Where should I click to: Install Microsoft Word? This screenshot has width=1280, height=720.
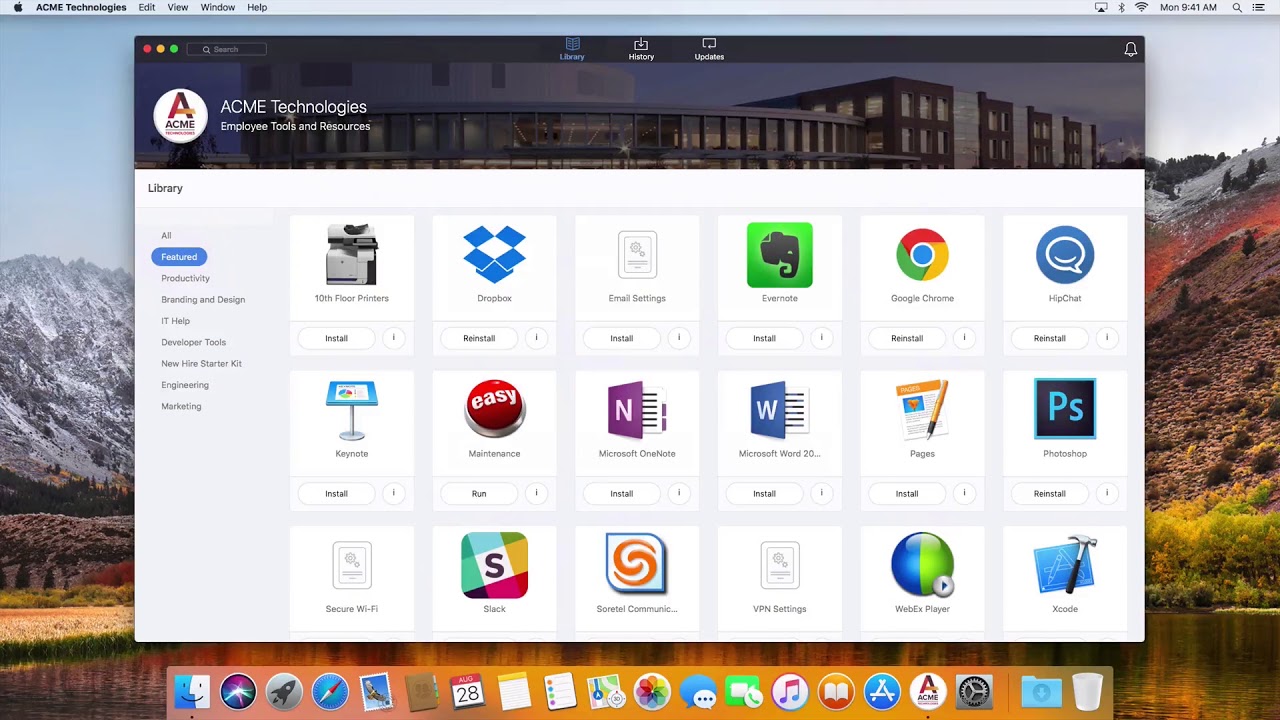click(764, 493)
